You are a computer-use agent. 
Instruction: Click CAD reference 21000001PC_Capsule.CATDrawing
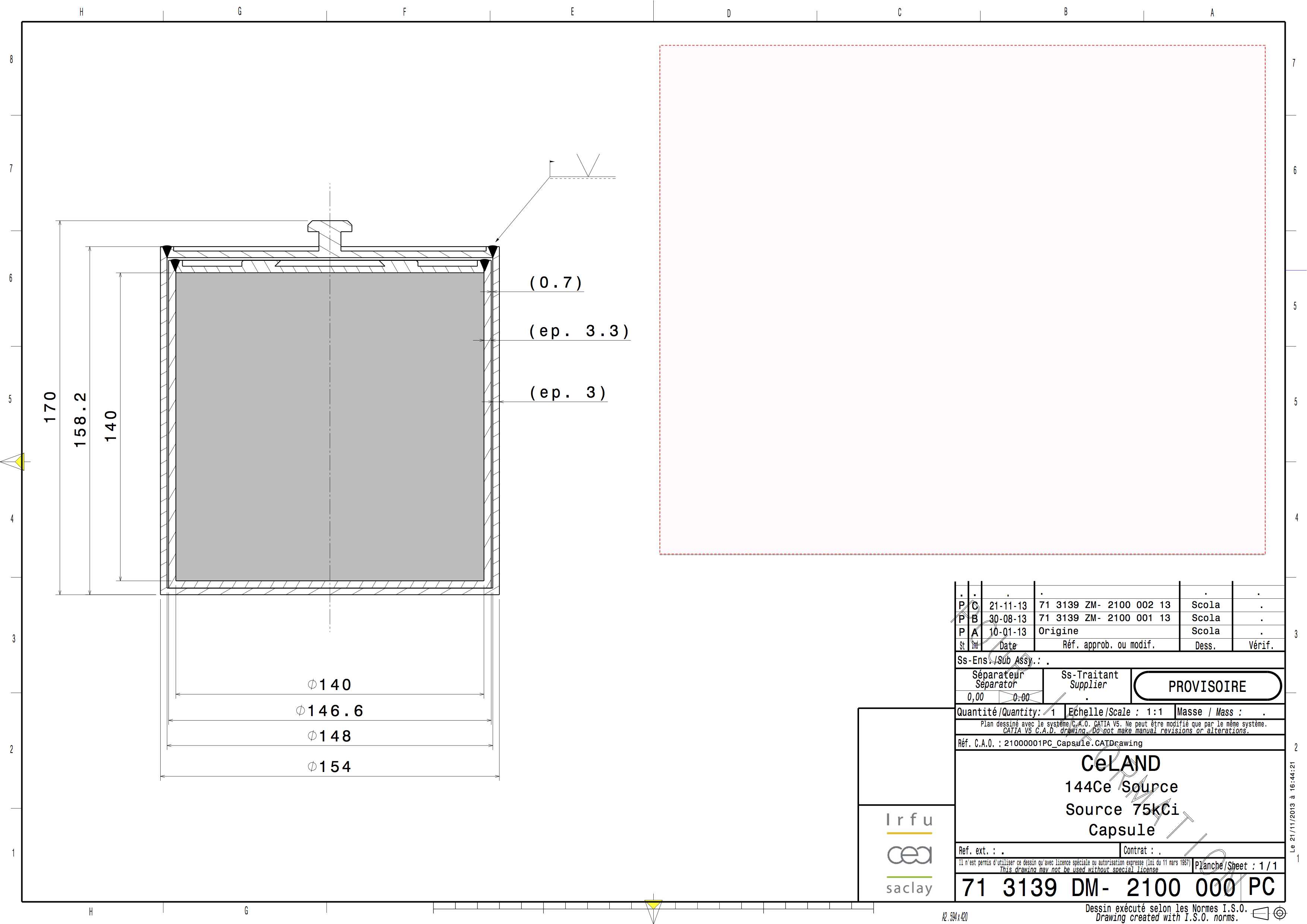point(1073,743)
